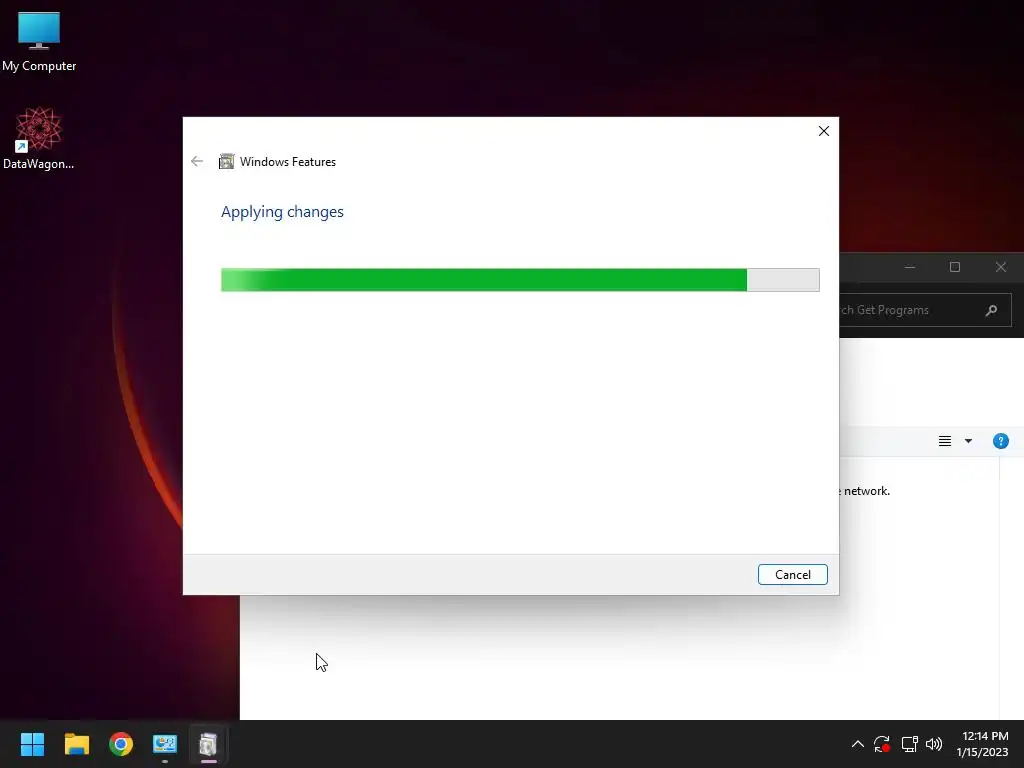This screenshot has height=768, width=1024.
Task: Show hidden system tray icons
Action: click(857, 744)
